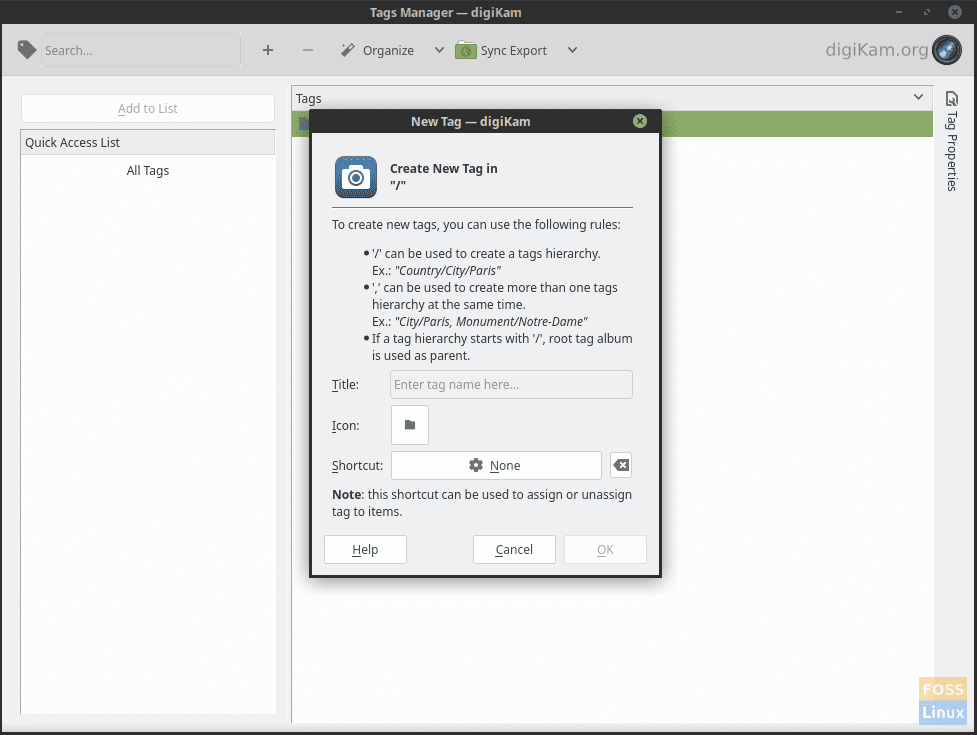Expand the Tags header dropdown chevron

[x=918, y=97]
